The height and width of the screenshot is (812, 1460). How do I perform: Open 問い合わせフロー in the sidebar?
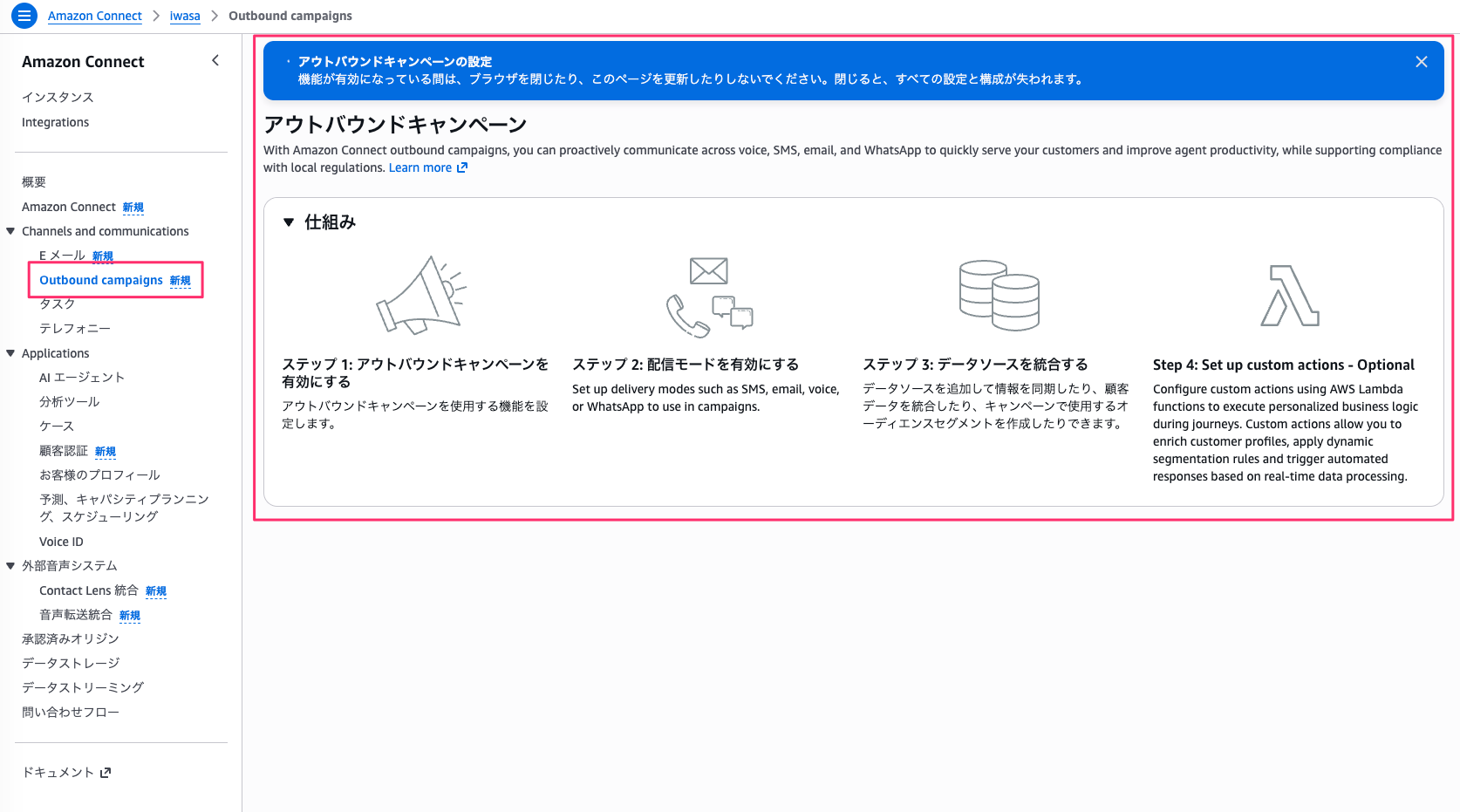point(71,712)
